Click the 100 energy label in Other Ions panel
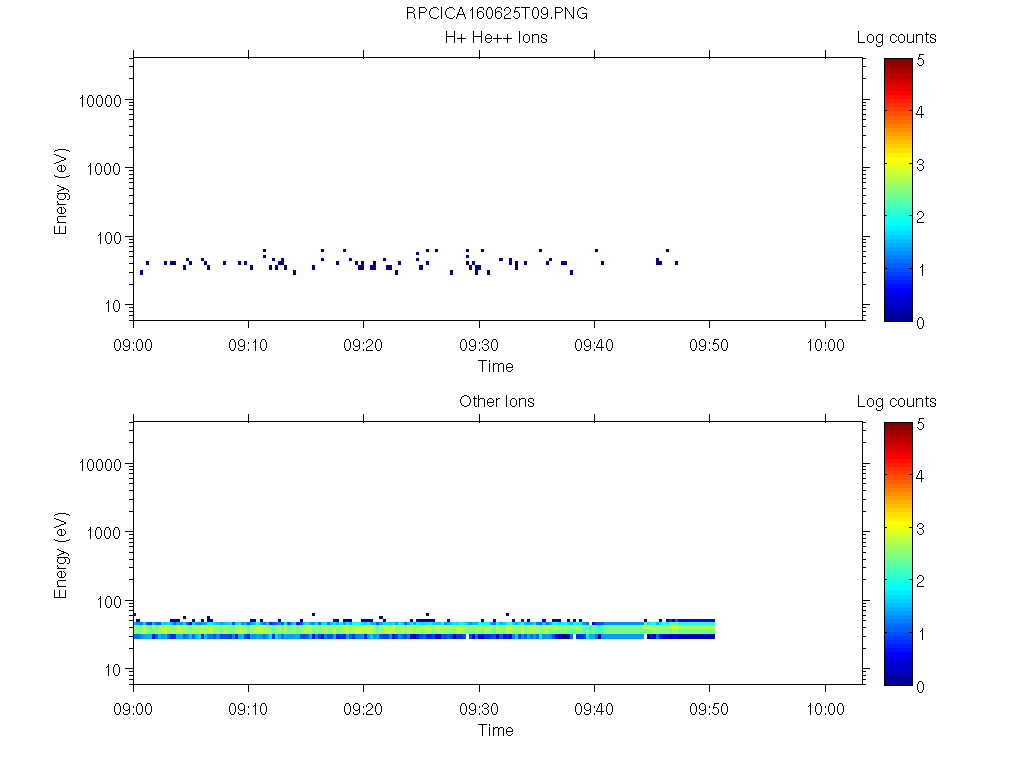The height and width of the screenshot is (768, 1024). [109, 602]
